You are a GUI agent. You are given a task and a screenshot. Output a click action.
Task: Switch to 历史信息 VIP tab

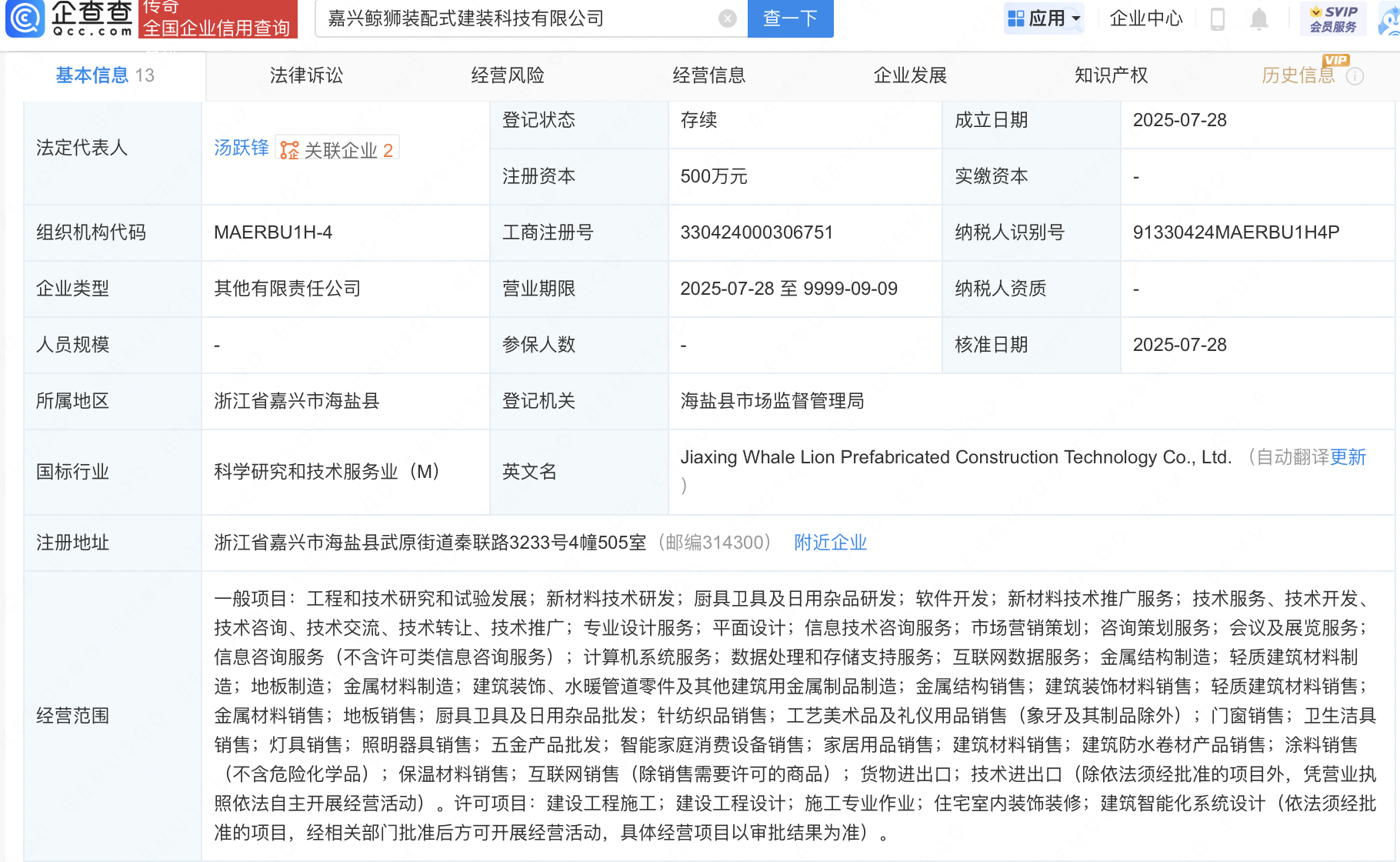[1298, 75]
